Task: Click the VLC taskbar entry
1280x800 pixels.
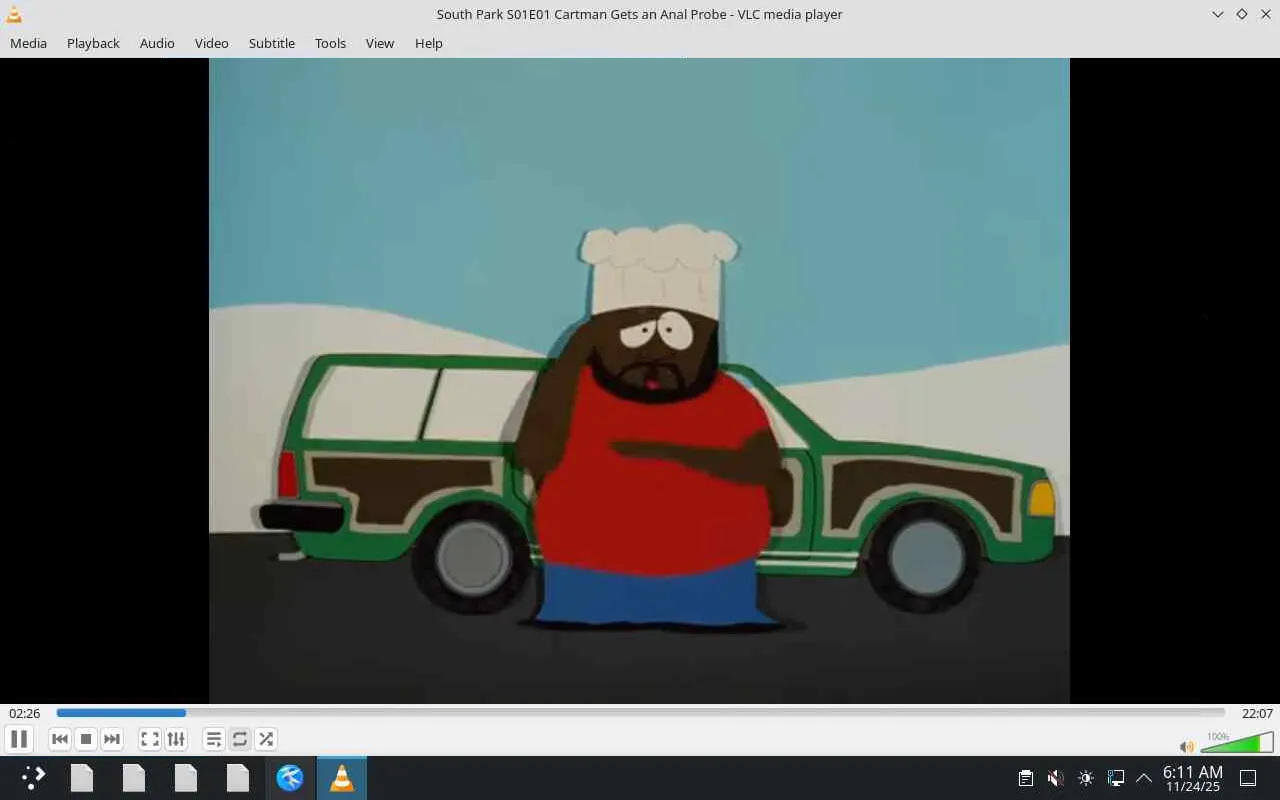Action: [x=342, y=778]
